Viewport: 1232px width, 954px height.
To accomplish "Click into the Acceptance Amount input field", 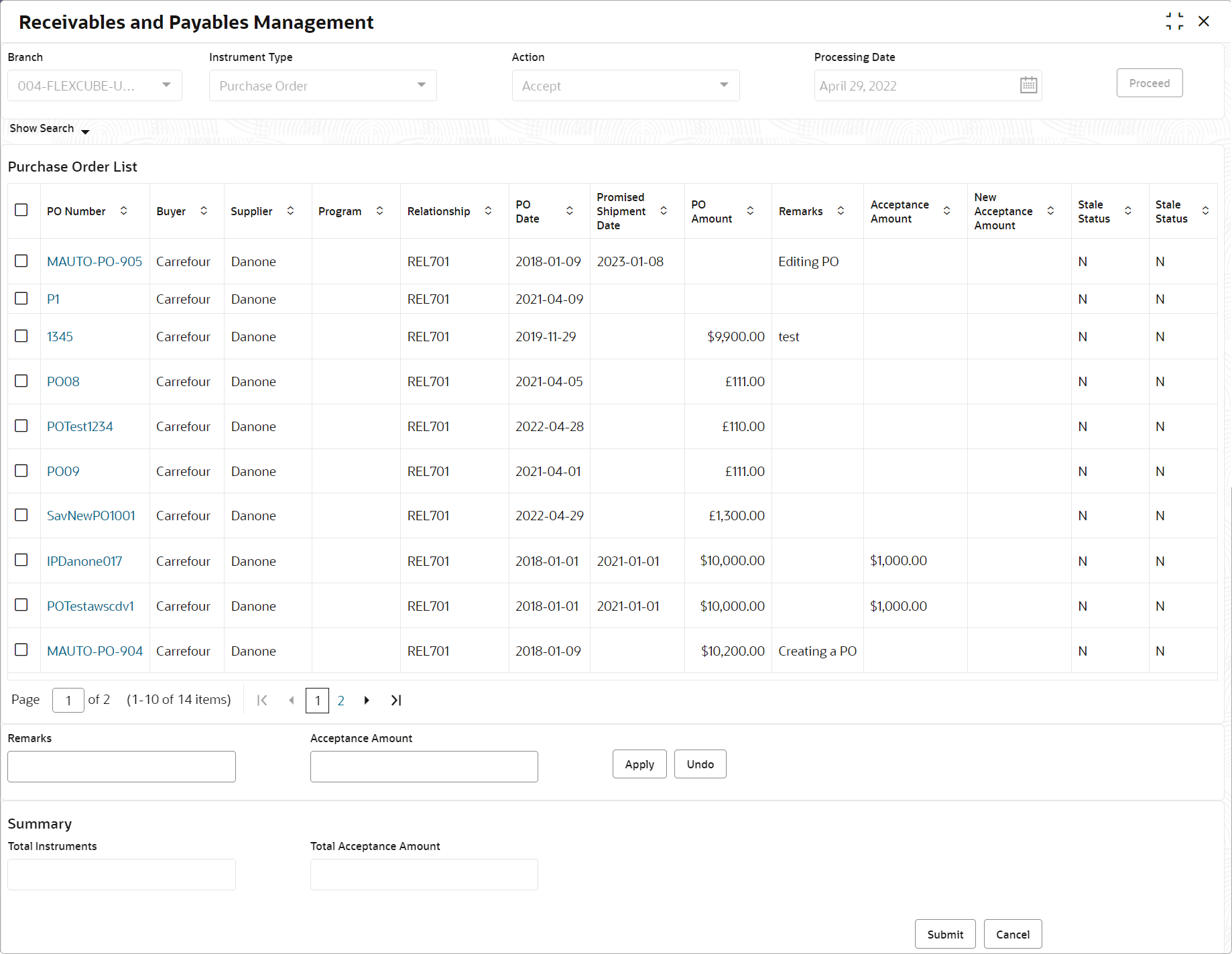I will point(424,766).
